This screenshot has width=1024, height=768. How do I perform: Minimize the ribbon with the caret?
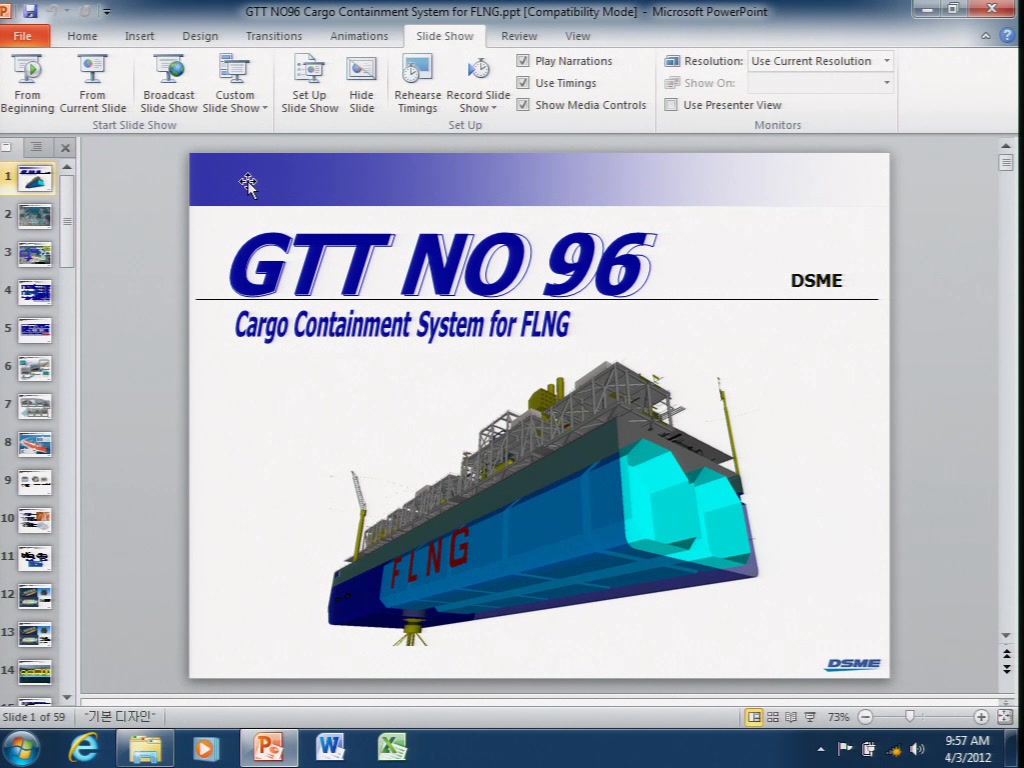click(x=986, y=36)
